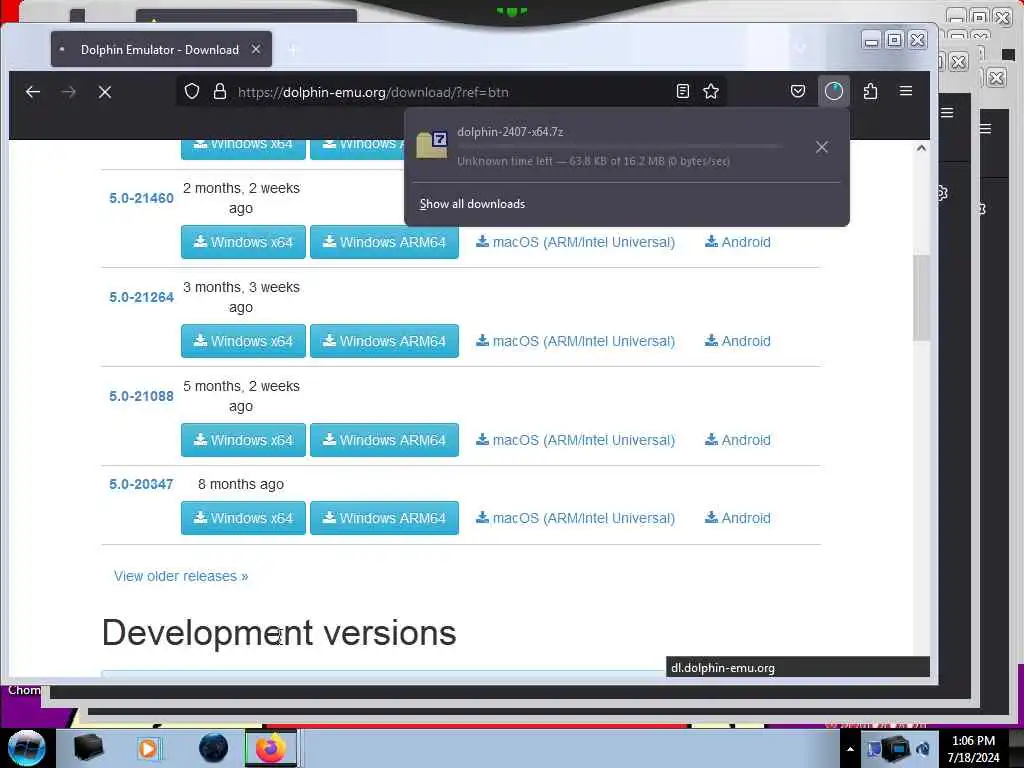Close the Dolphin Emulator - Download tab
Viewport: 1024px width, 768px height.
click(x=256, y=50)
